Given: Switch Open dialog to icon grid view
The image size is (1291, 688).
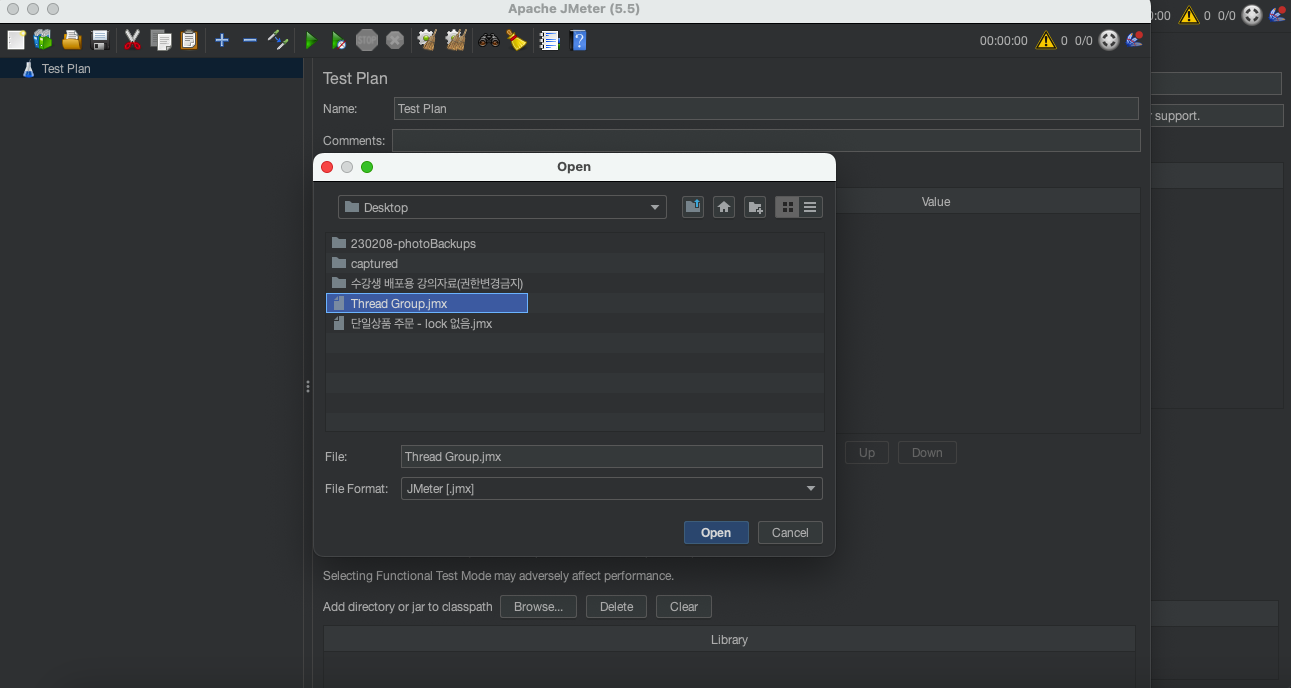Looking at the screenshot, I should [787, 207].
